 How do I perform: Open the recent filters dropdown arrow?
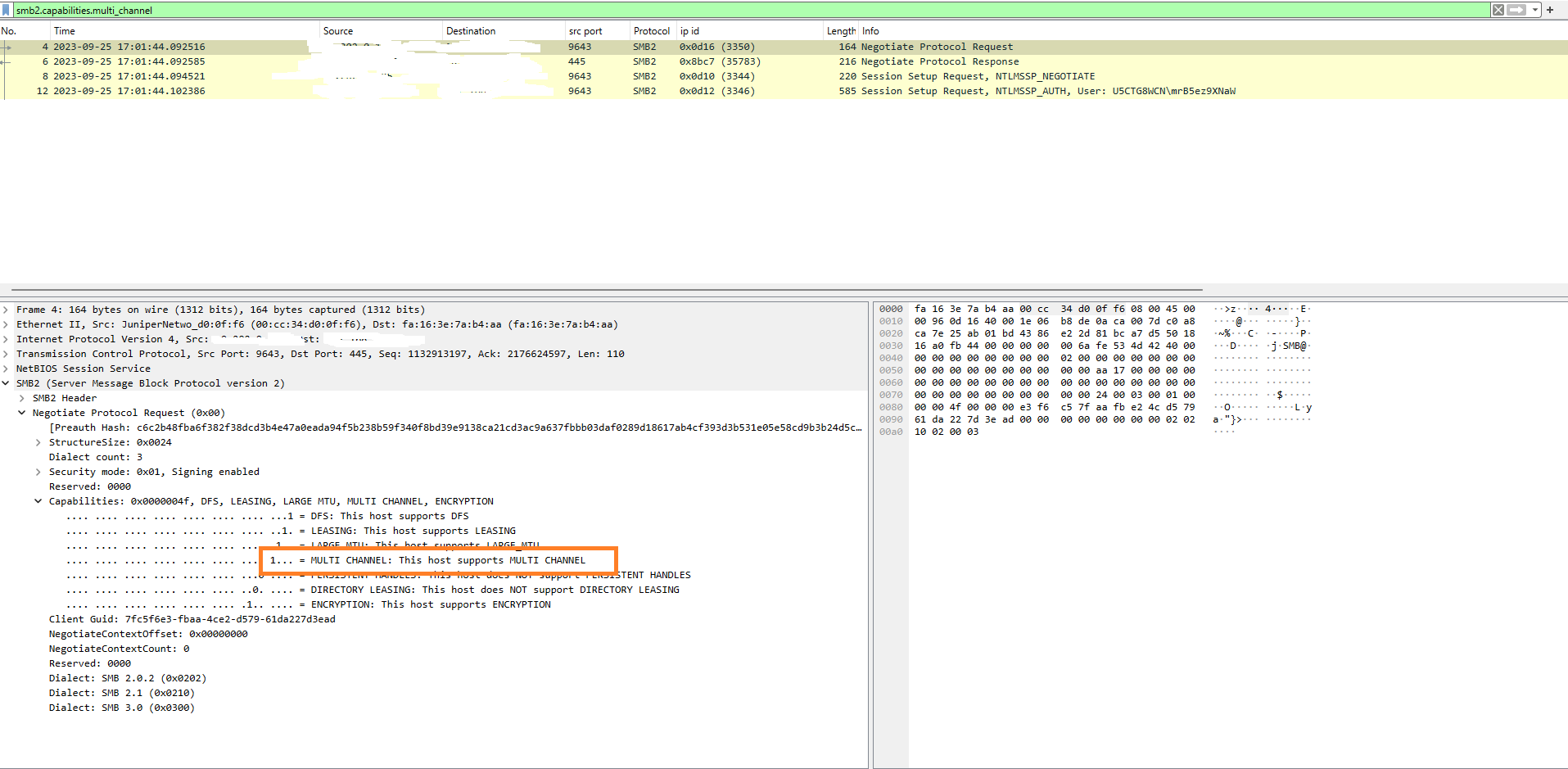click(1535, 10)
